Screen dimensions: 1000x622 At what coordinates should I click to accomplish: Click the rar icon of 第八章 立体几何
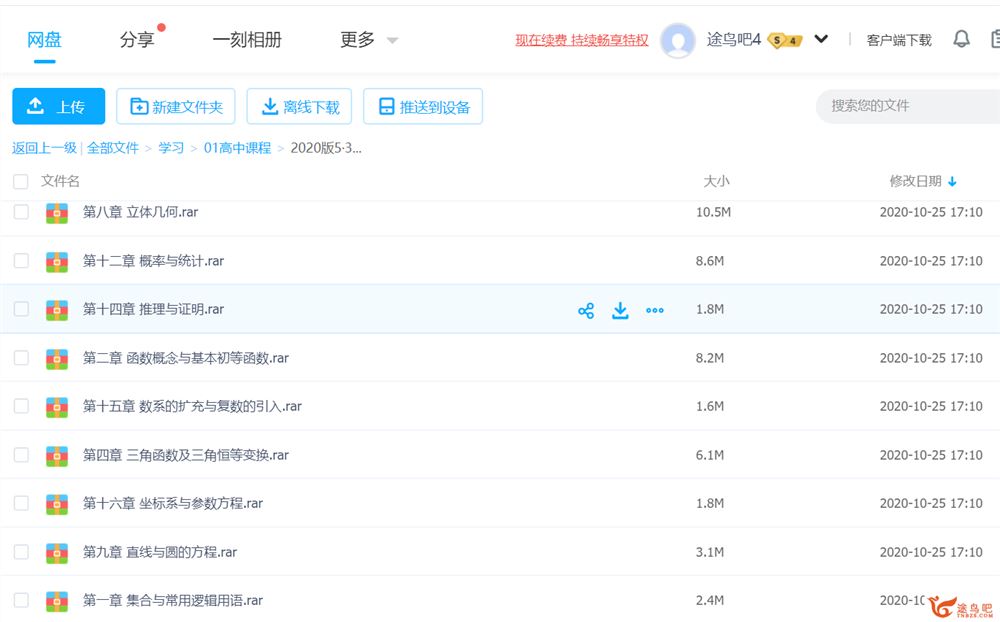[57, 212]
